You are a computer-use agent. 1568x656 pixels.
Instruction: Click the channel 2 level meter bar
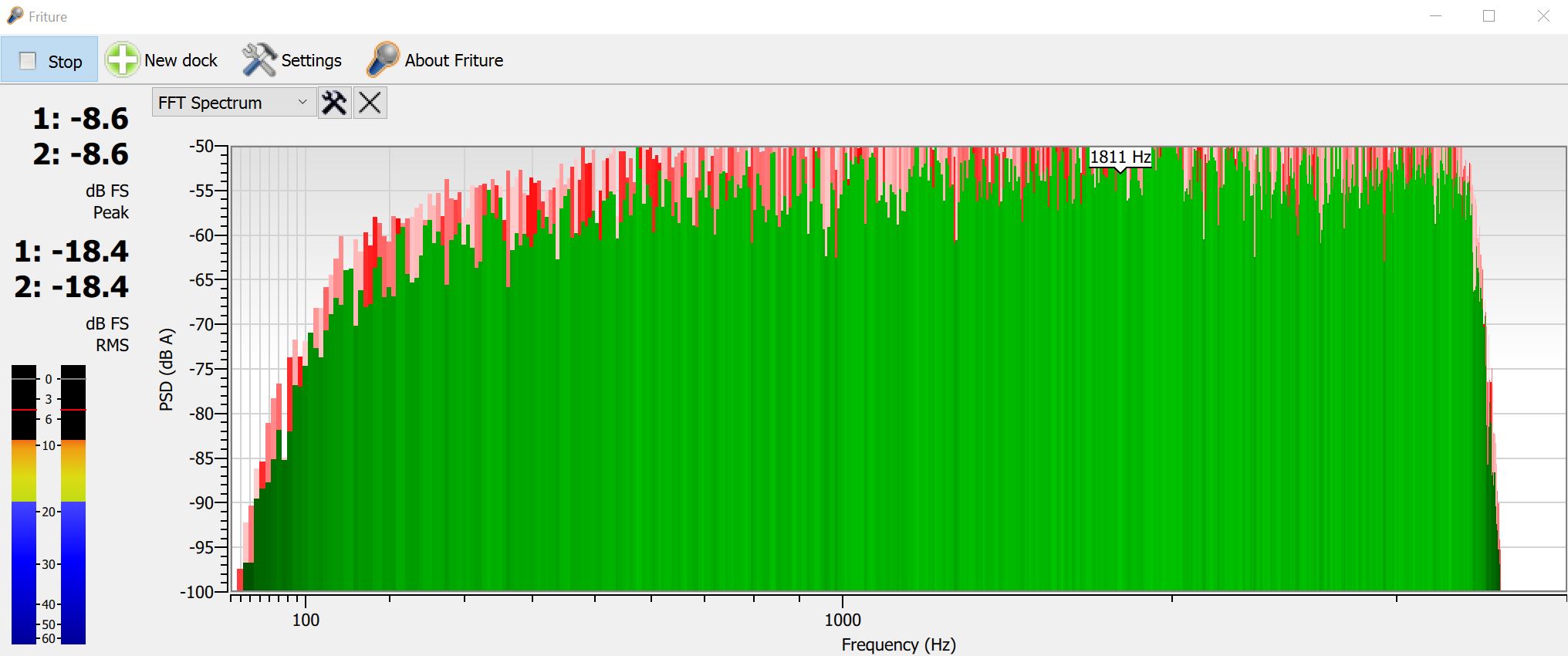click(73, 504)
